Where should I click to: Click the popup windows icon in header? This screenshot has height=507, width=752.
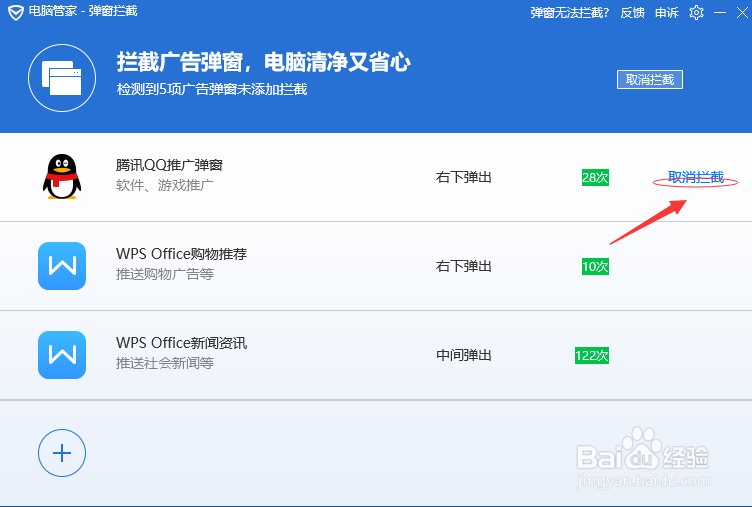click(x=62, y=78)
